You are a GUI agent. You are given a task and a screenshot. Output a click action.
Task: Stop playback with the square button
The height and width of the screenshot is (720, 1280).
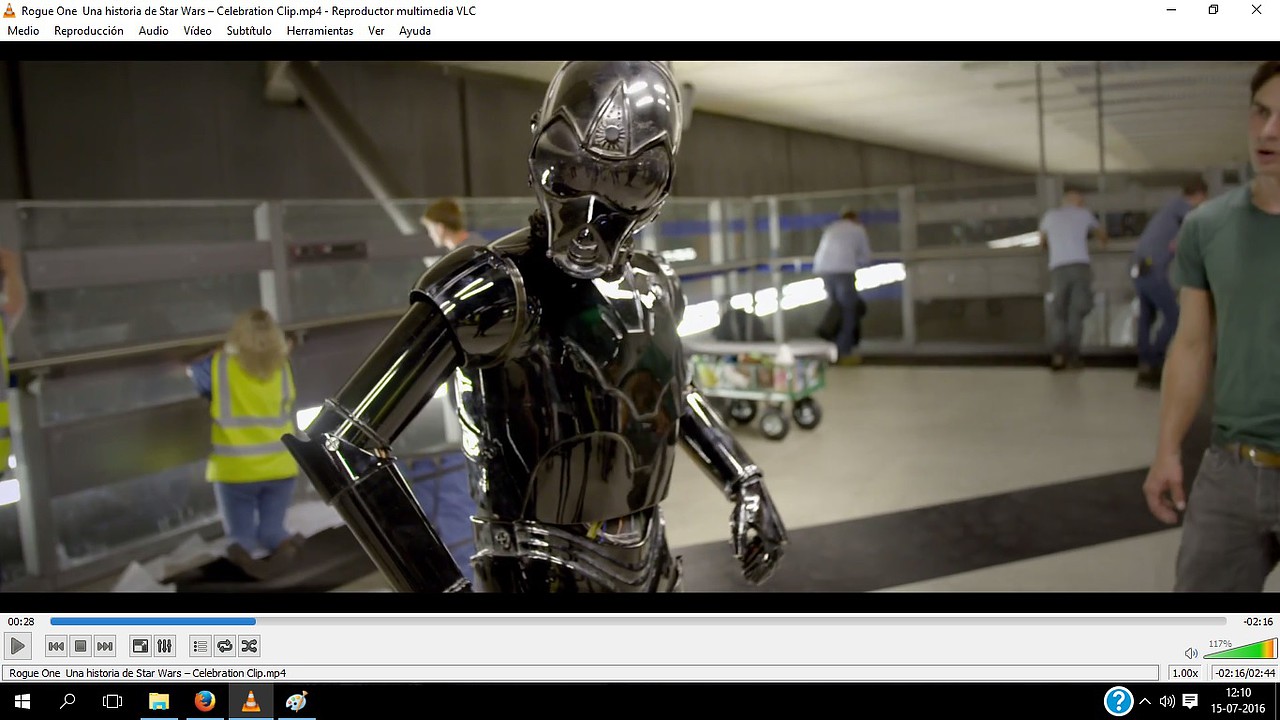coord(81,646)
